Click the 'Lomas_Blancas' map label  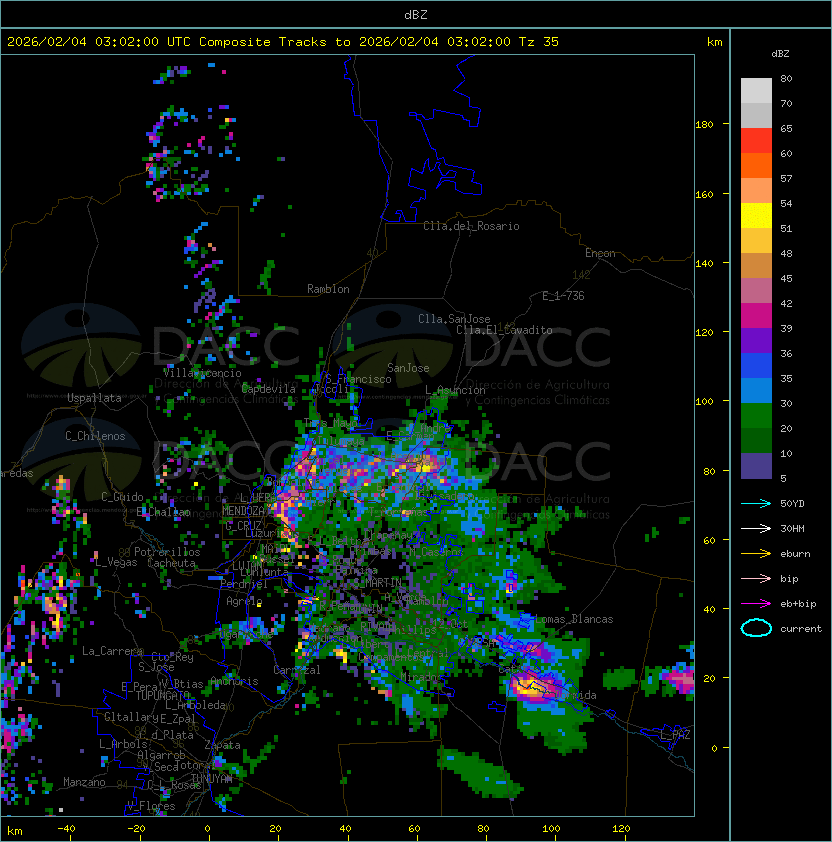coord(574,619)
